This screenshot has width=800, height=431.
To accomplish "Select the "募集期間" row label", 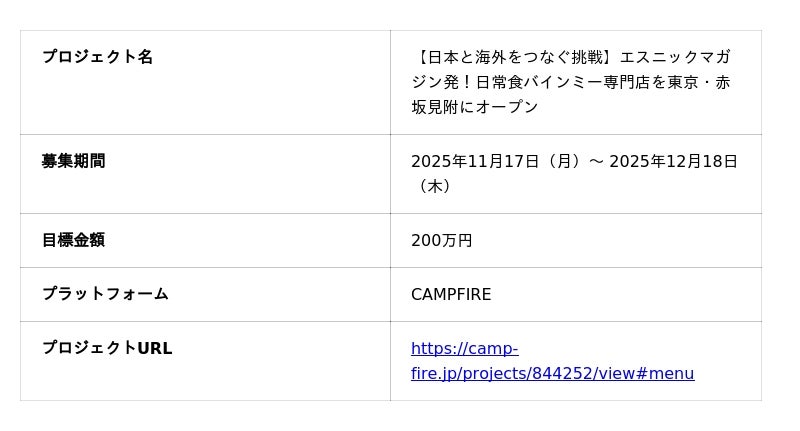I will tap(73, 161).
